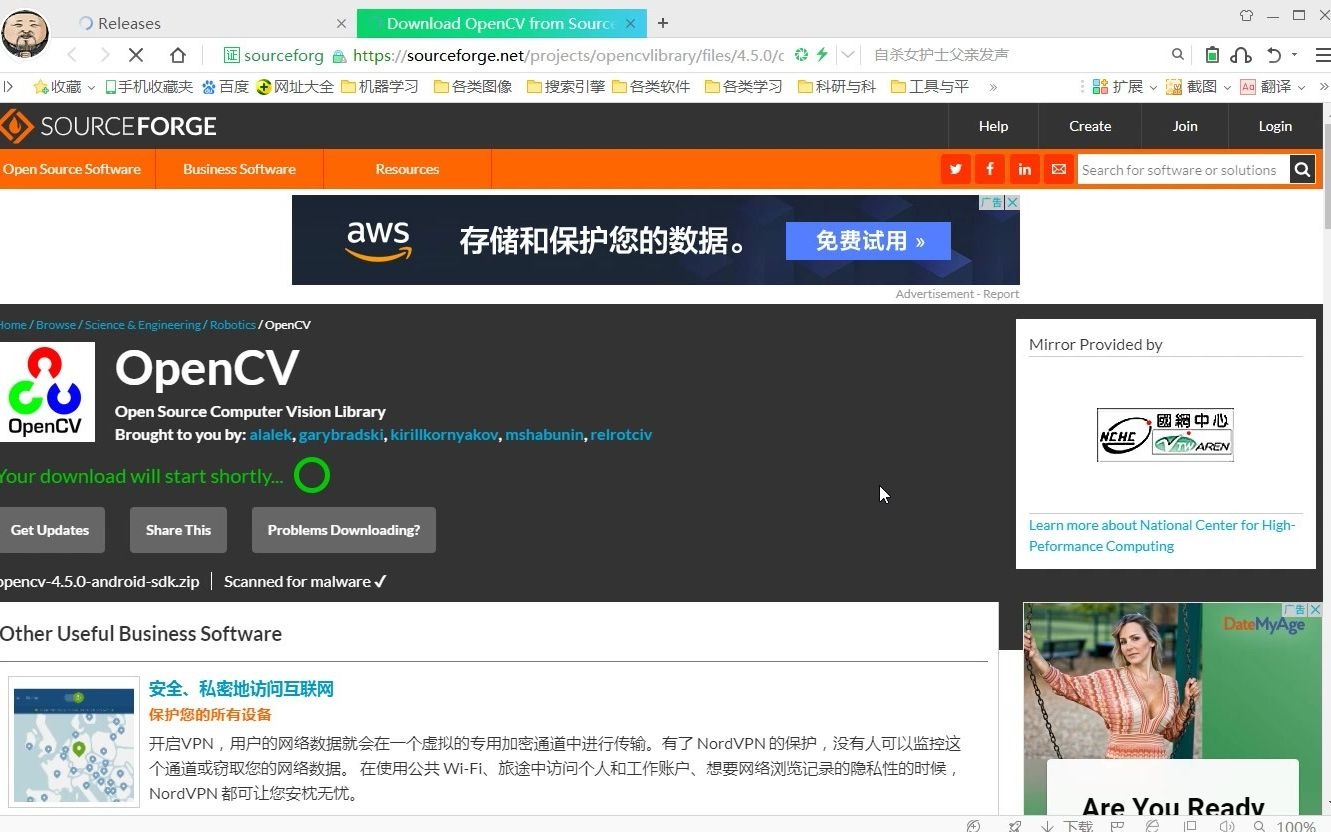The image size is (1331, 832).
Task: Switch to the Releases tab
Action: pyautogui.click(x=210, y=23)
